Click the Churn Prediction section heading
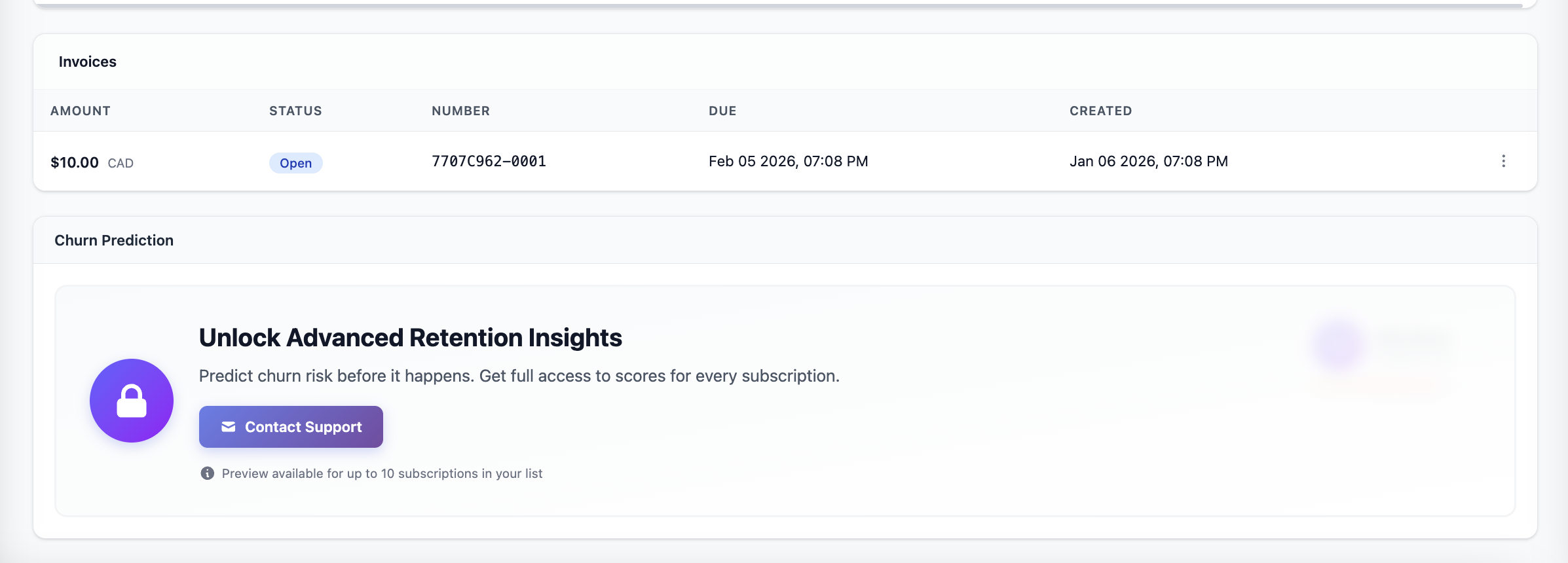The width and height of the screenshot is (1568, 563). [x=114, y=240]
